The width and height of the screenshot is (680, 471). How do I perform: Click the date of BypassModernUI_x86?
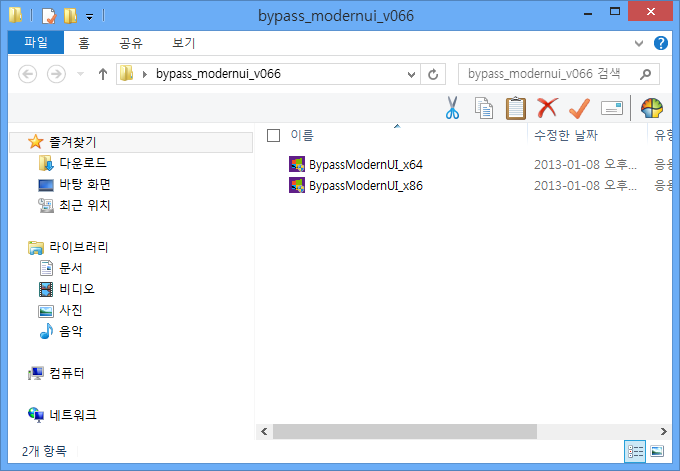pos(585,186)
